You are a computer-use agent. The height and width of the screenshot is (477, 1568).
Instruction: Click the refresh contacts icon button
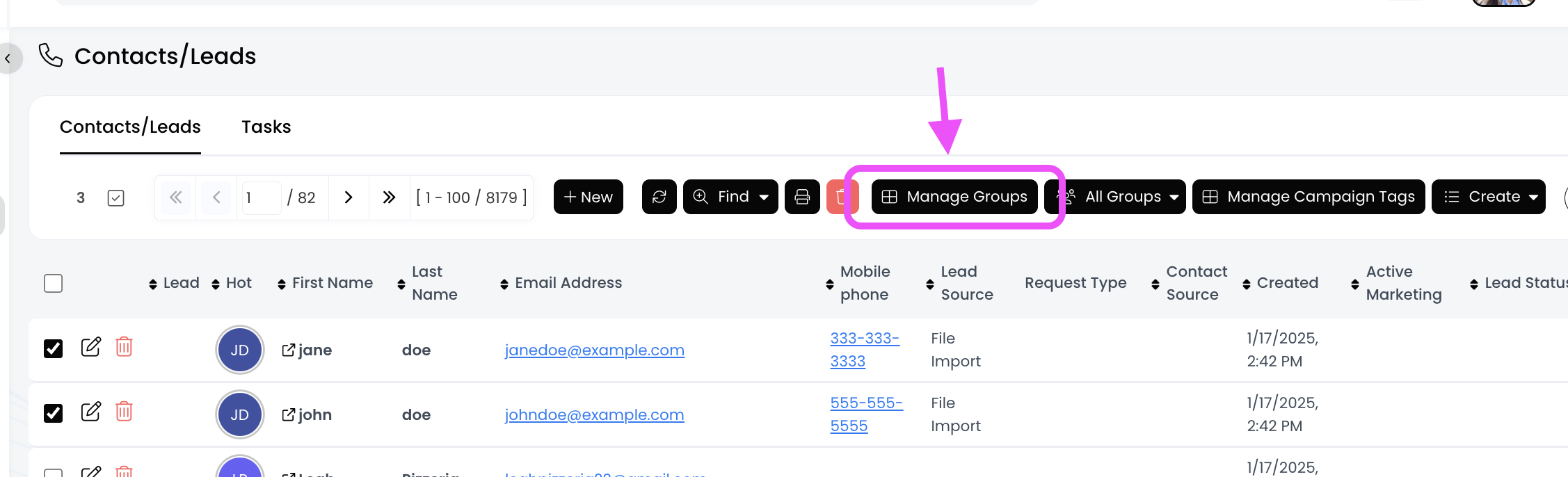pos(659,197)
